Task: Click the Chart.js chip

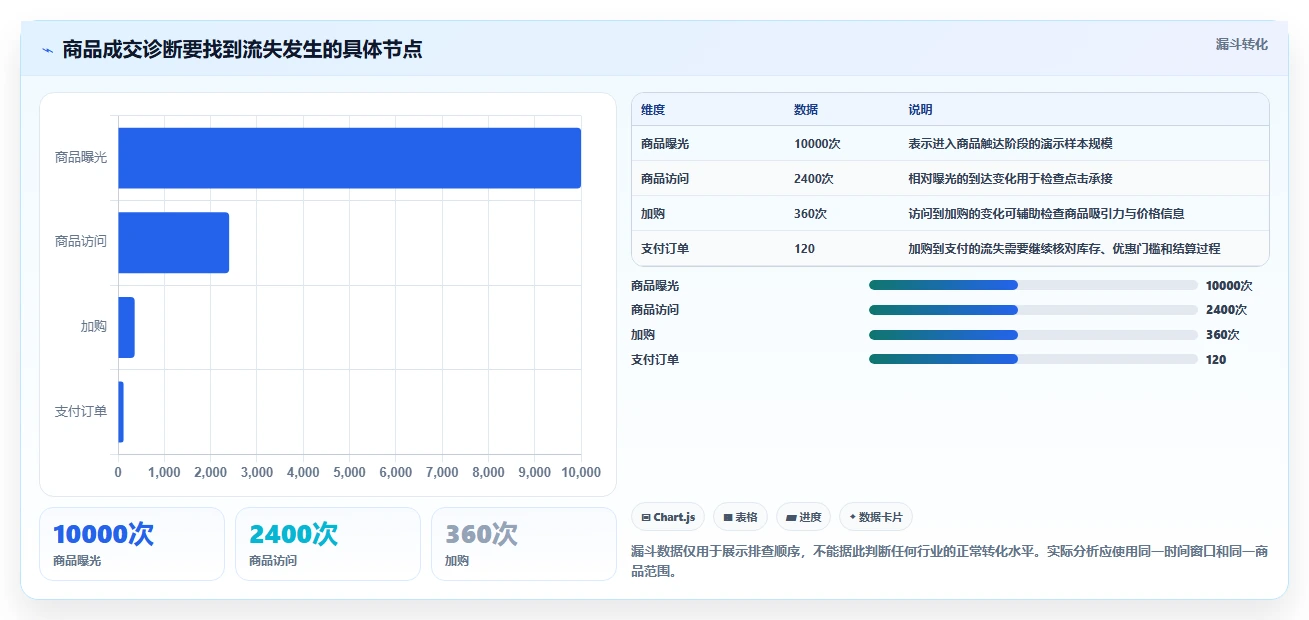Action: point(668,517)
